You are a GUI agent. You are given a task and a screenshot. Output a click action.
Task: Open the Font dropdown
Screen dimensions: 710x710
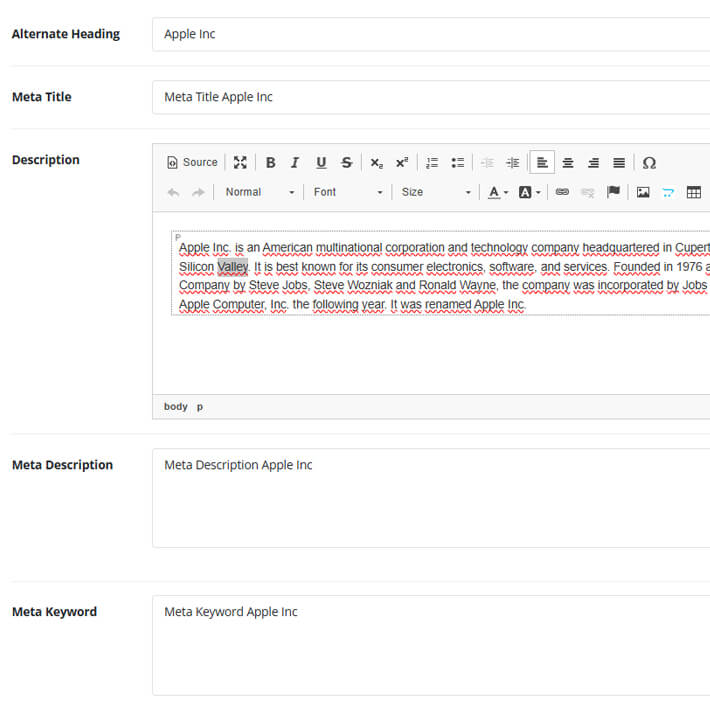(348, 192)
